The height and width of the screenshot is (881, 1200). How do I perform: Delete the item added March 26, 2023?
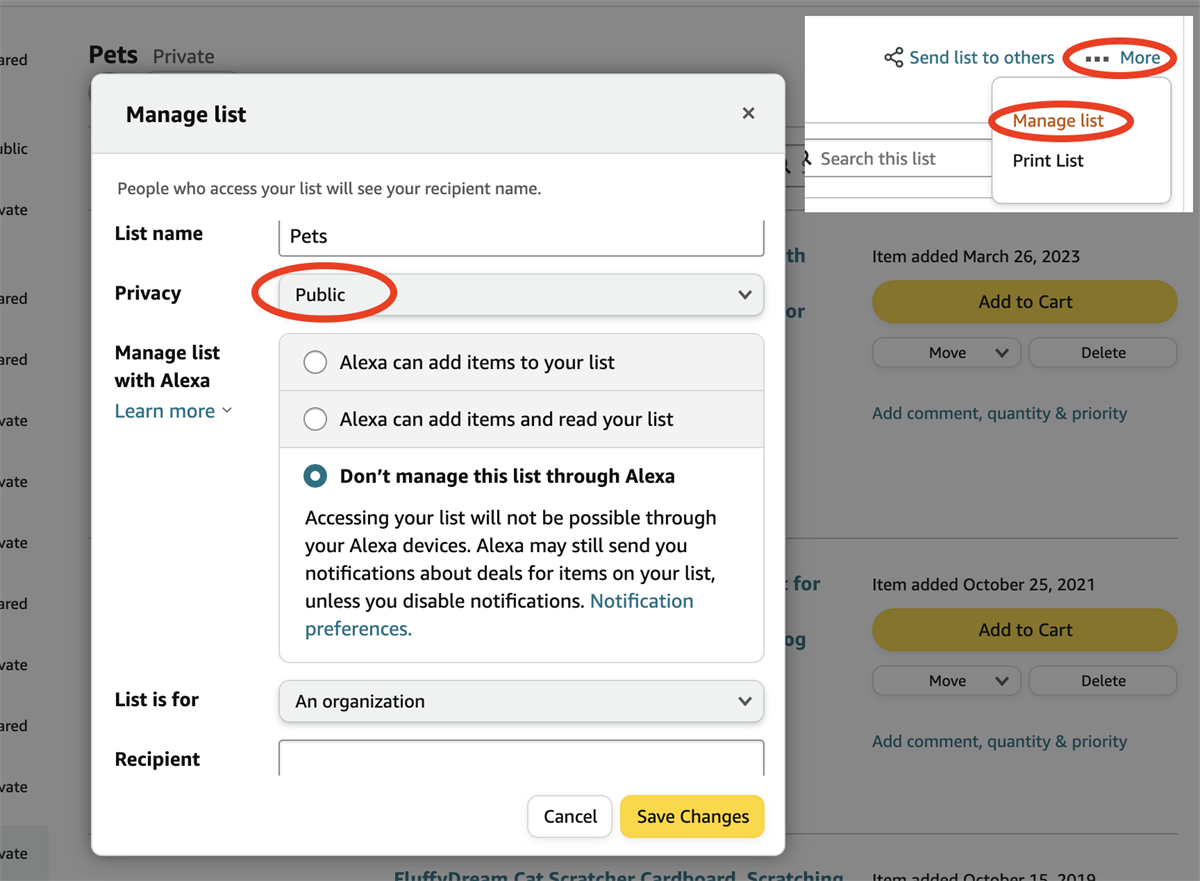(x=1103, y=353)
